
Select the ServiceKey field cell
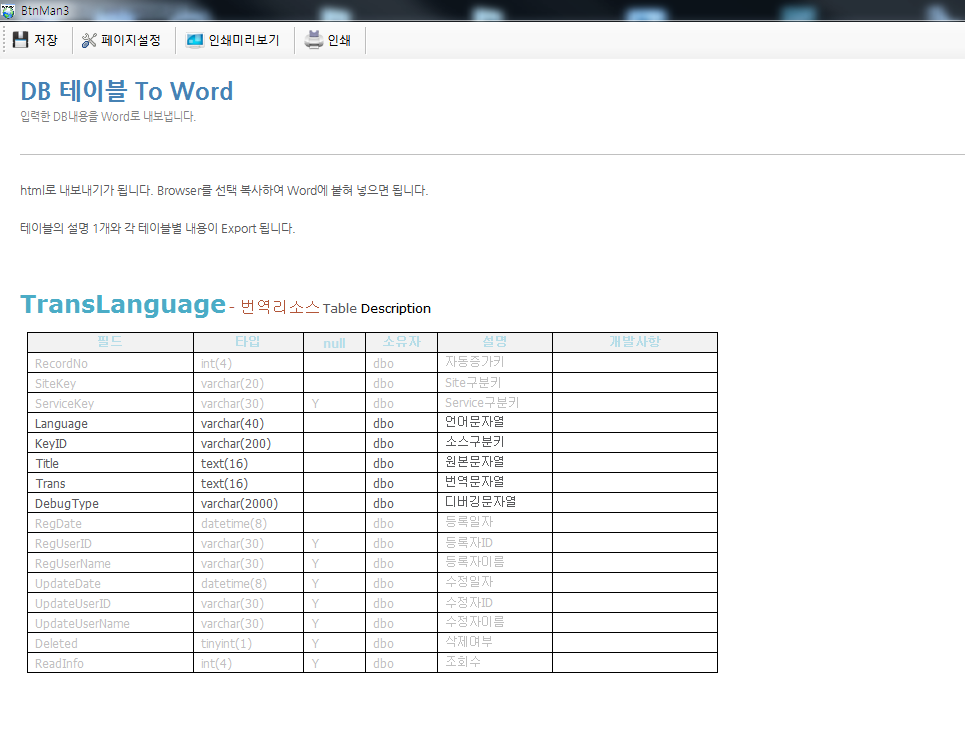click(110, 403)
